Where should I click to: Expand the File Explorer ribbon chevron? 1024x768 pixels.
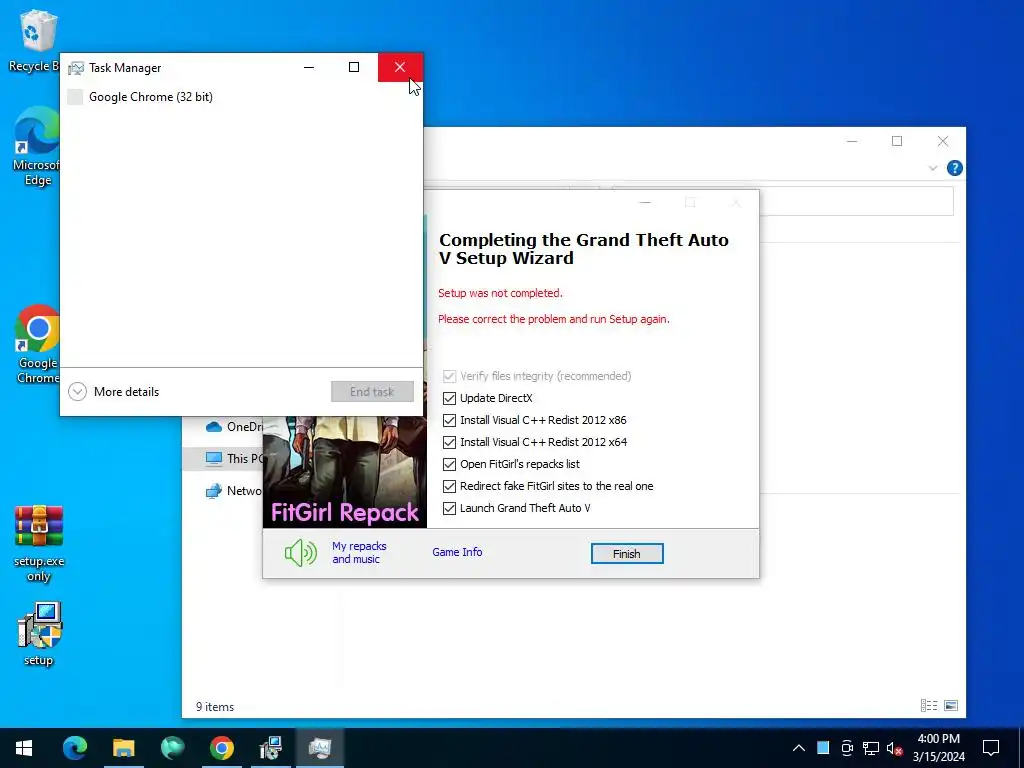[933, 168]
